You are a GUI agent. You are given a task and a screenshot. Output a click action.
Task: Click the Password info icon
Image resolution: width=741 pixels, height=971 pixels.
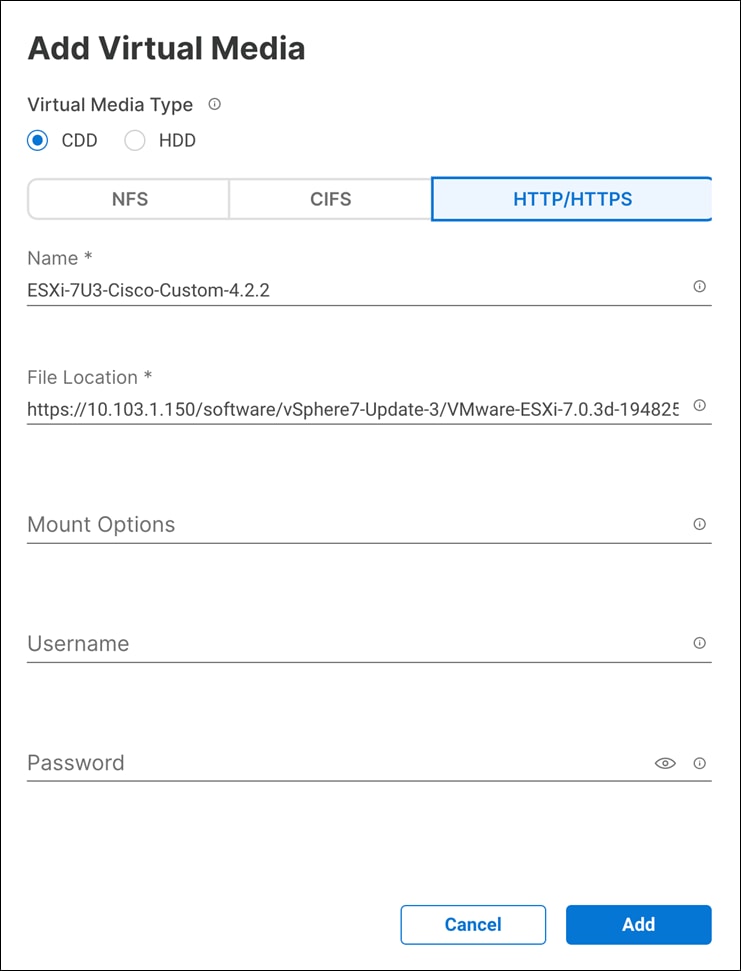tap(699, 763)
